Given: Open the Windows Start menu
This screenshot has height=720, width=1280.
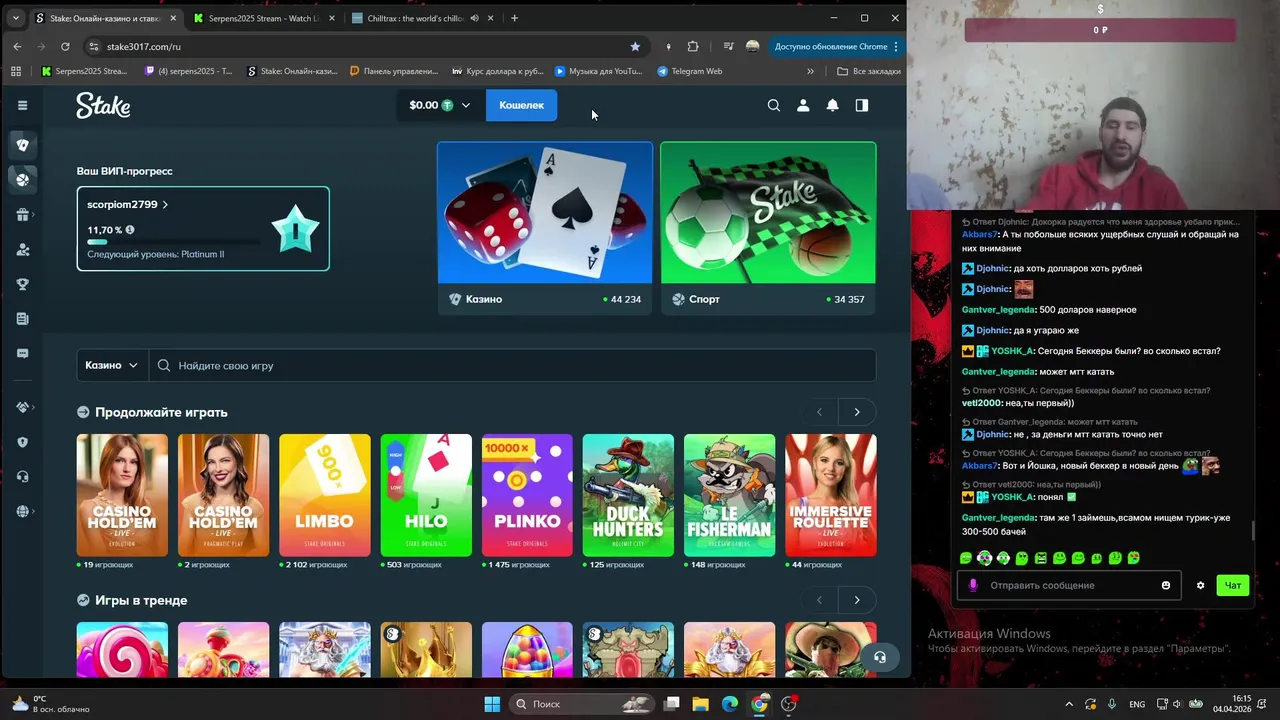Looking at the screenshot, I should (492, 704).
